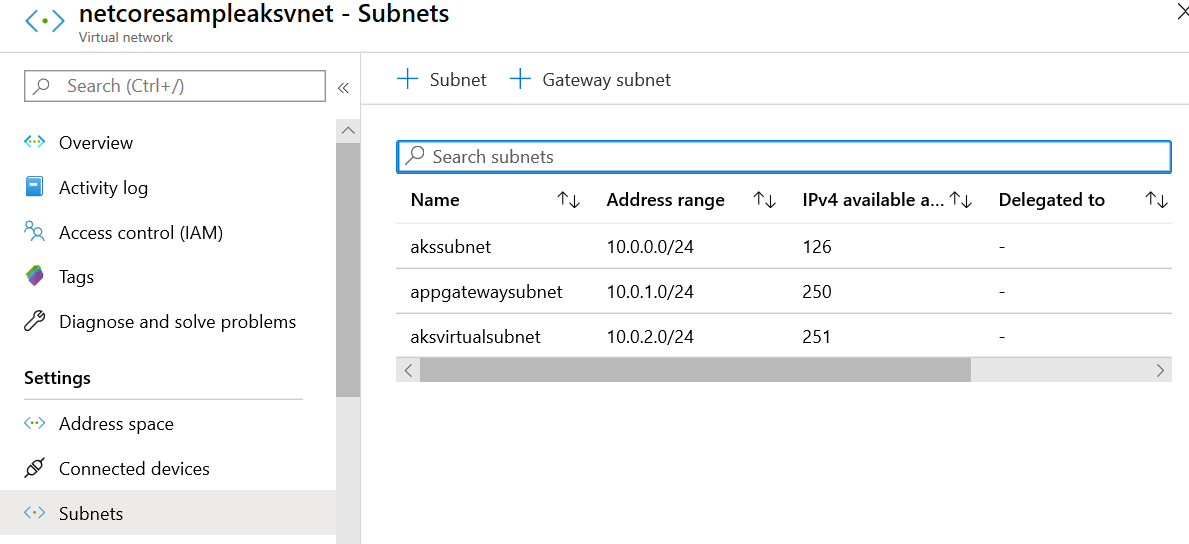Viewport: 1189px width, 544px height.
Task: Sort subnets by Name column arrows
Action: coord(568,200)
